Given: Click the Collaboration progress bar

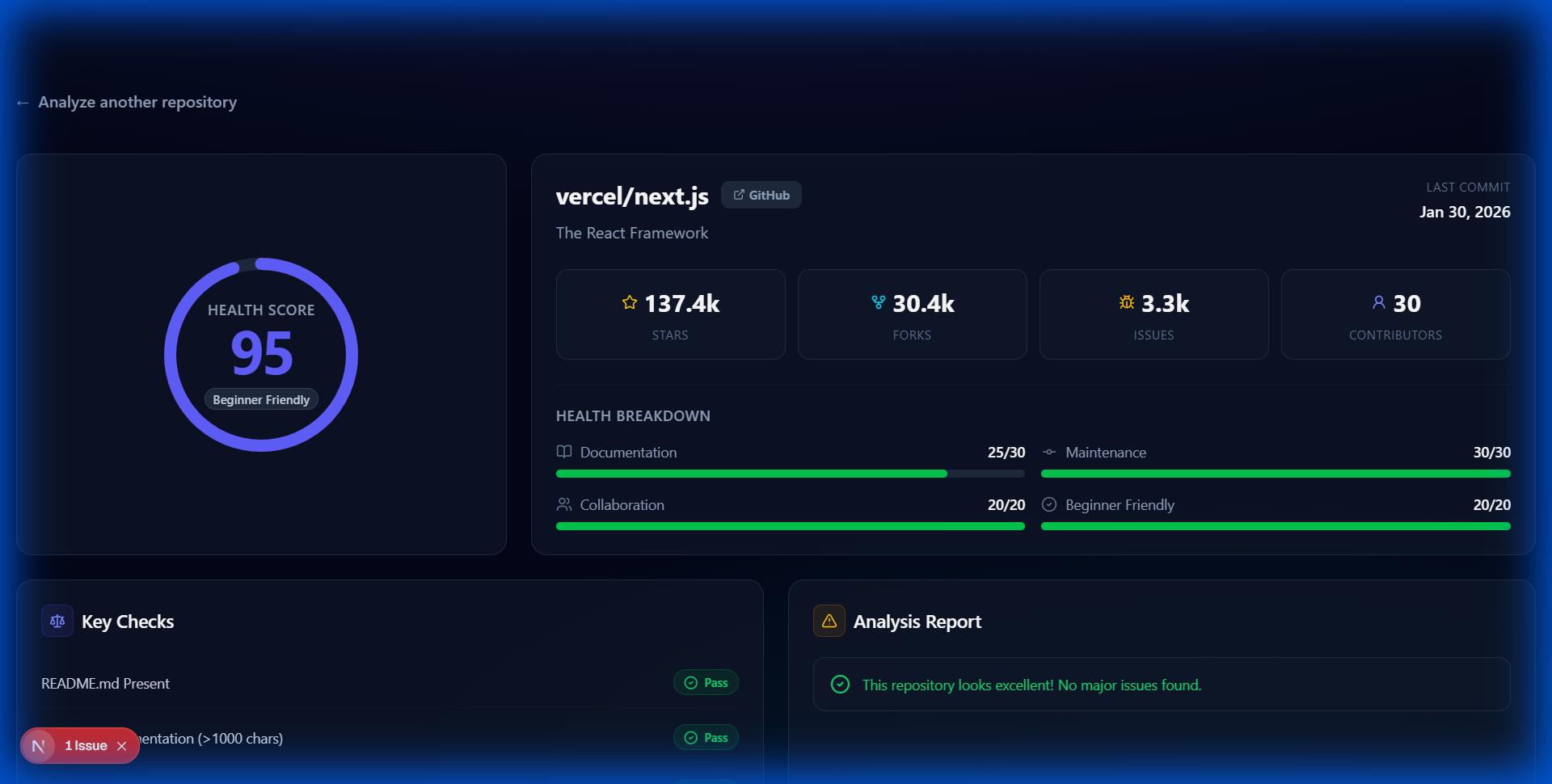Looking at the screenshot, I should (791, 526).
